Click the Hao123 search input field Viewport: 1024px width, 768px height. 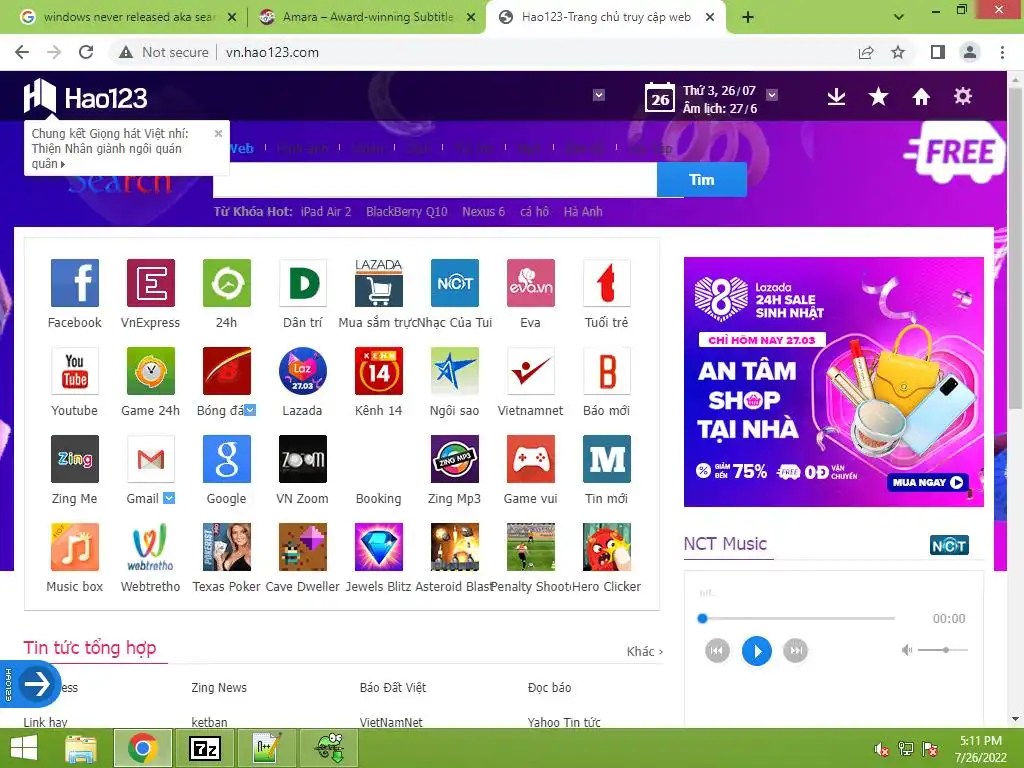pos(435,180)
